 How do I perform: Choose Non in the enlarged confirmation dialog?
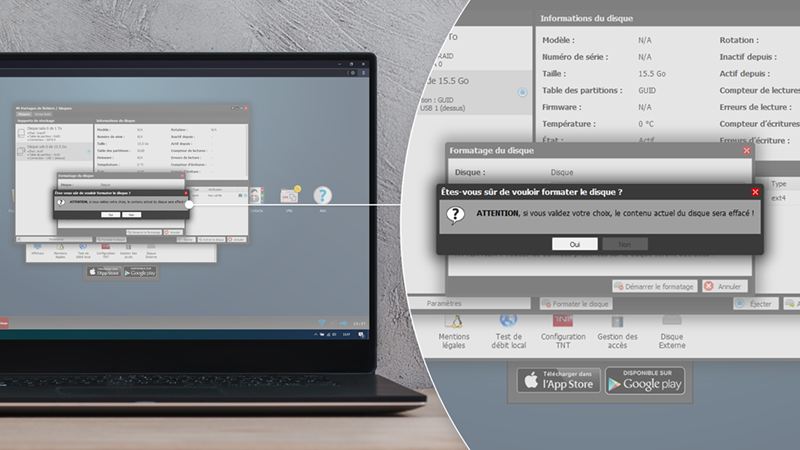pyautogui.click(x=625, y=244)
